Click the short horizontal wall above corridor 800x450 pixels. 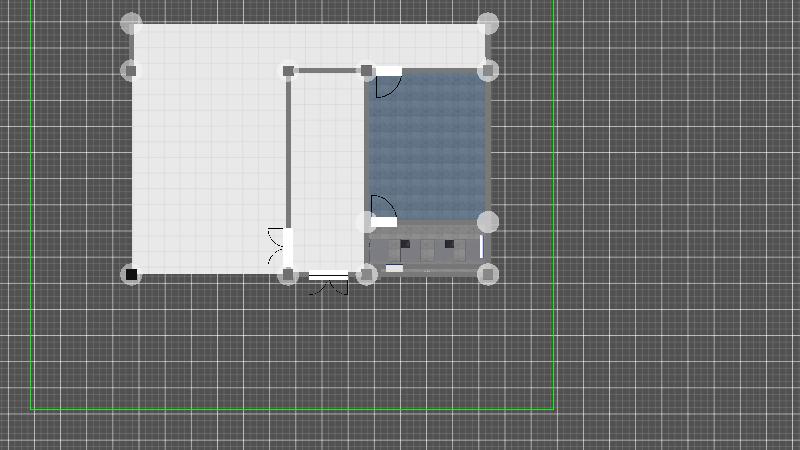(327, 71)
